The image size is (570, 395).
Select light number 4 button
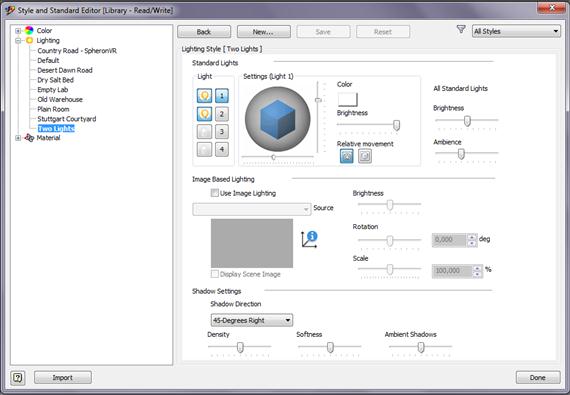click(x=222, y=149)
